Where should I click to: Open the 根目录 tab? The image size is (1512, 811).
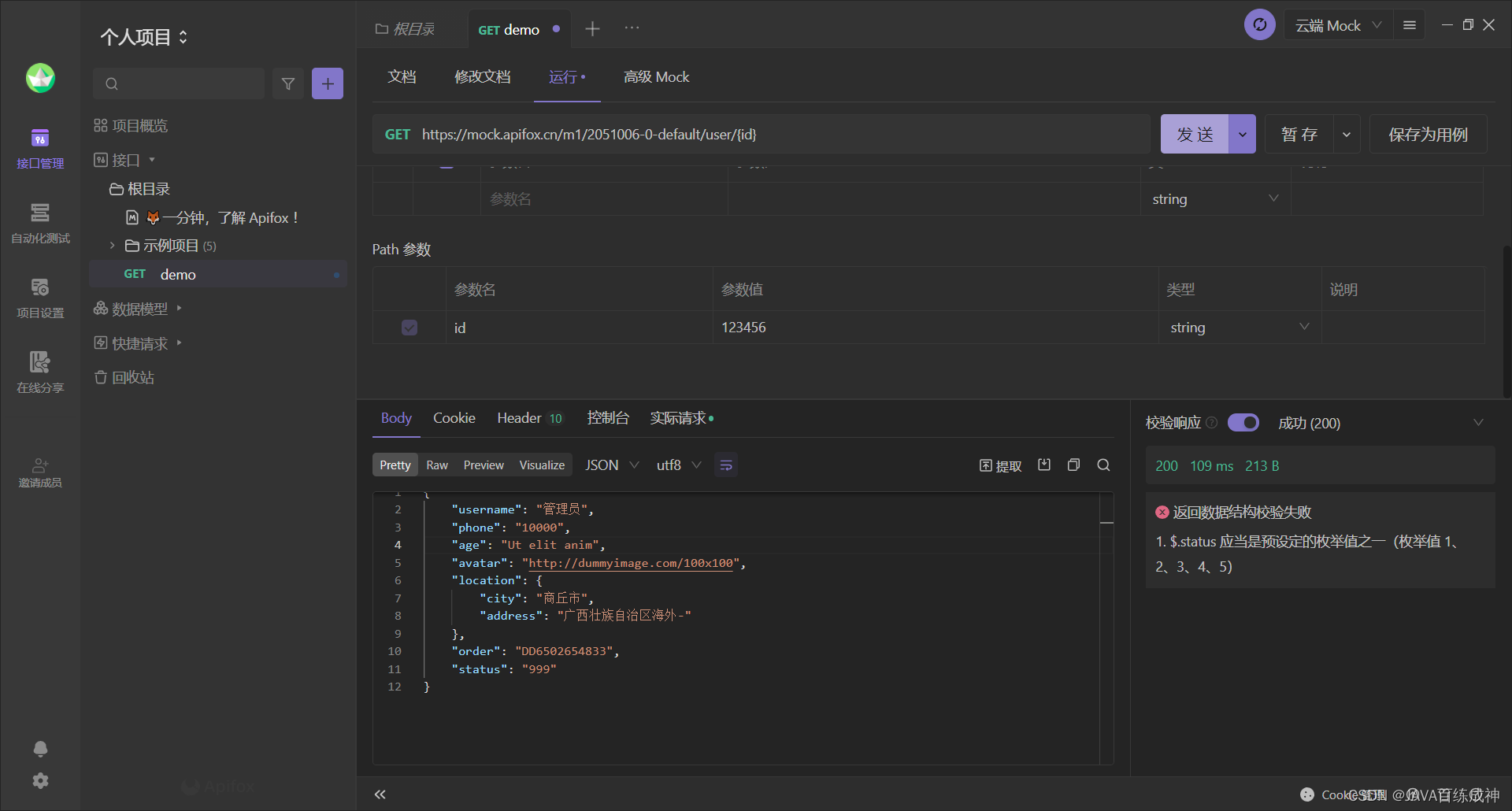(406, 29)
